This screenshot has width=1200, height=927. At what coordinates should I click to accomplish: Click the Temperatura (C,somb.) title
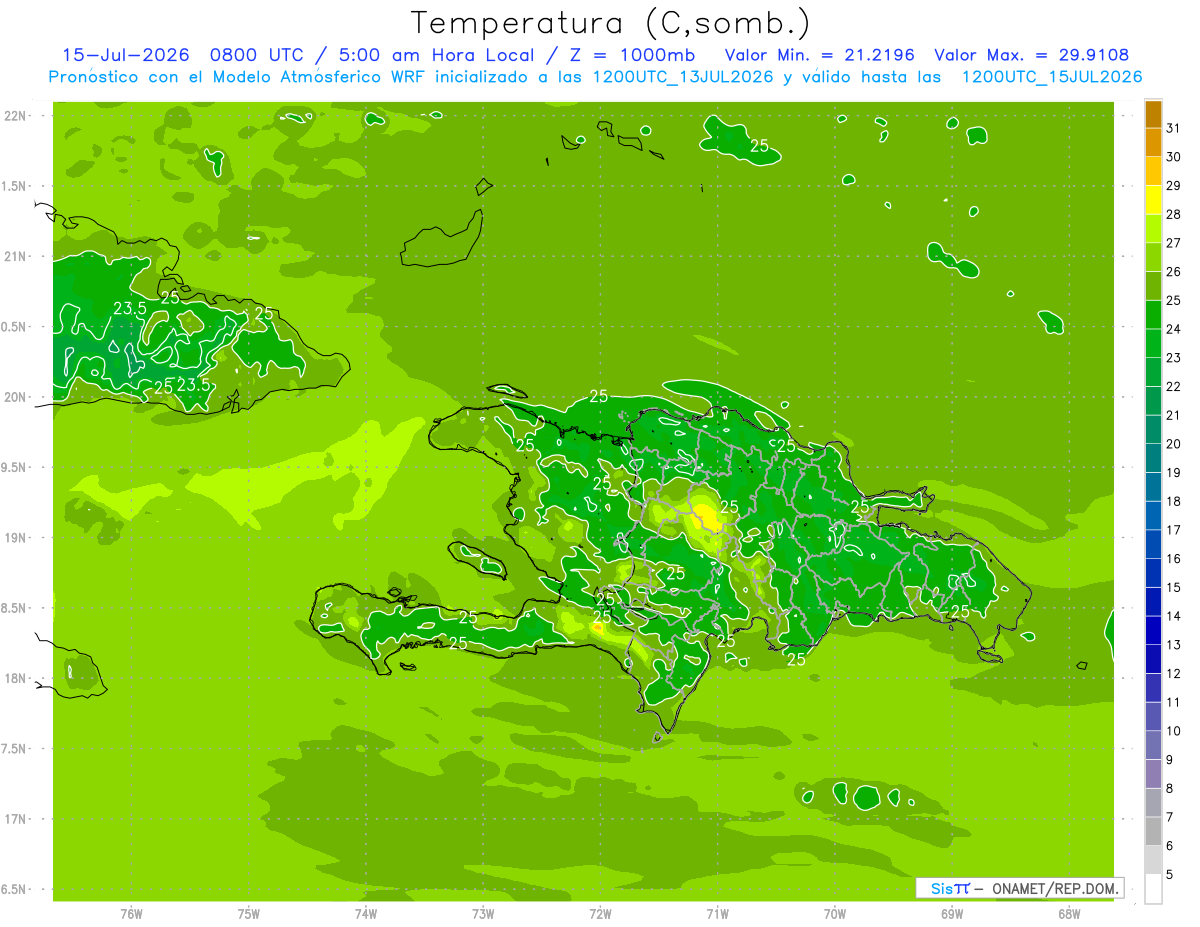pyautogui.click(x=610, y=22)
